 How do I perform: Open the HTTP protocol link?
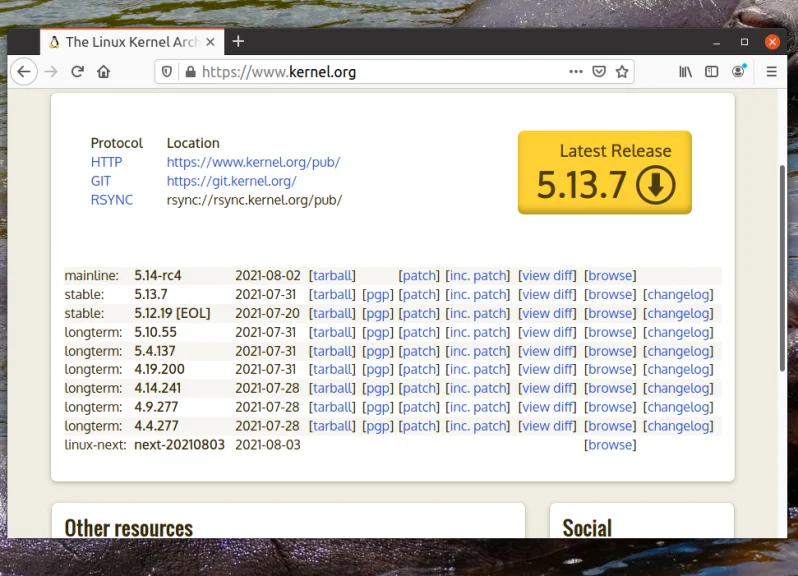tap(106, 162)
